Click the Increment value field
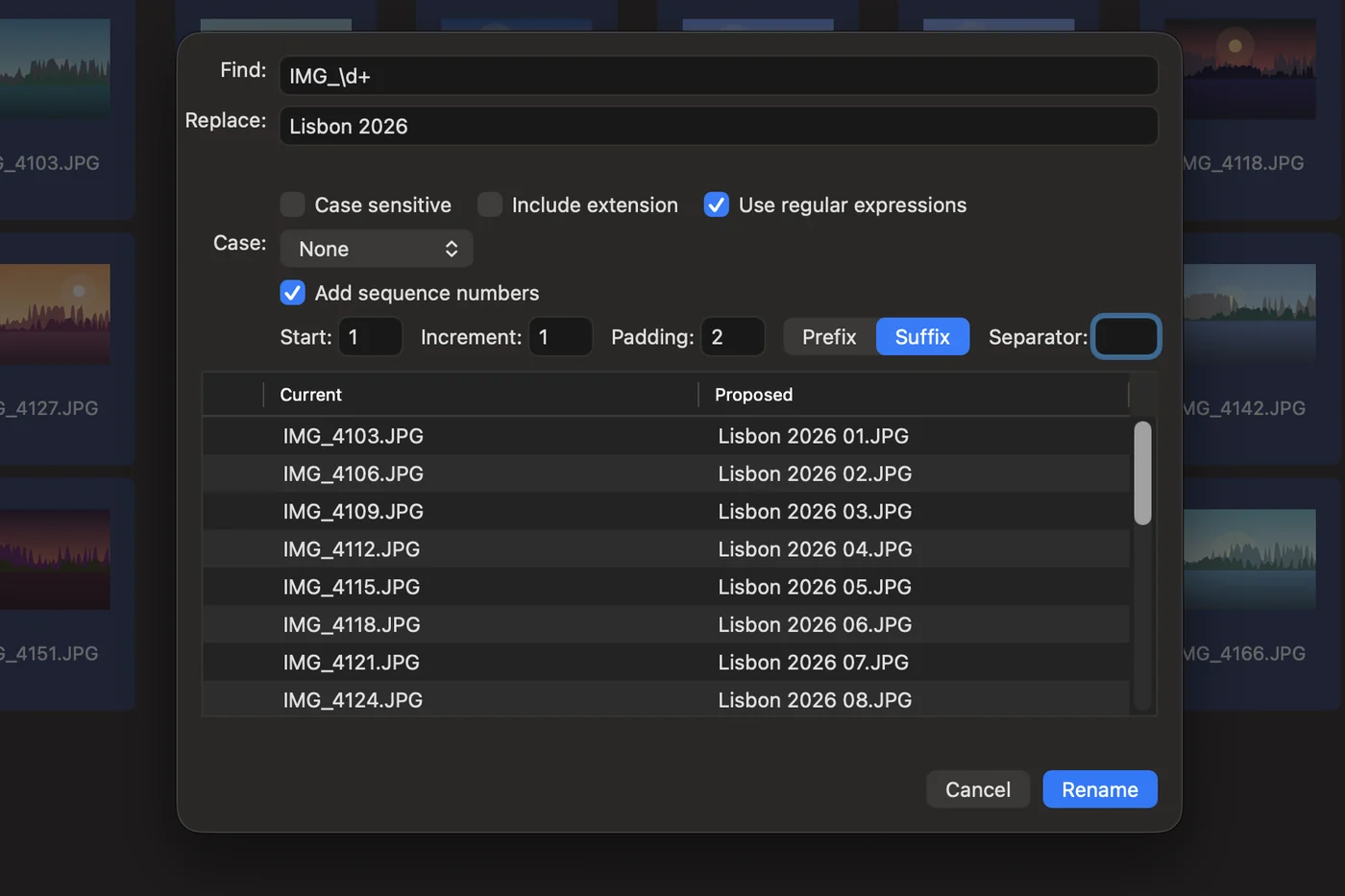The height and width of the screenshot is (896, 1345). tap(560, 337)
